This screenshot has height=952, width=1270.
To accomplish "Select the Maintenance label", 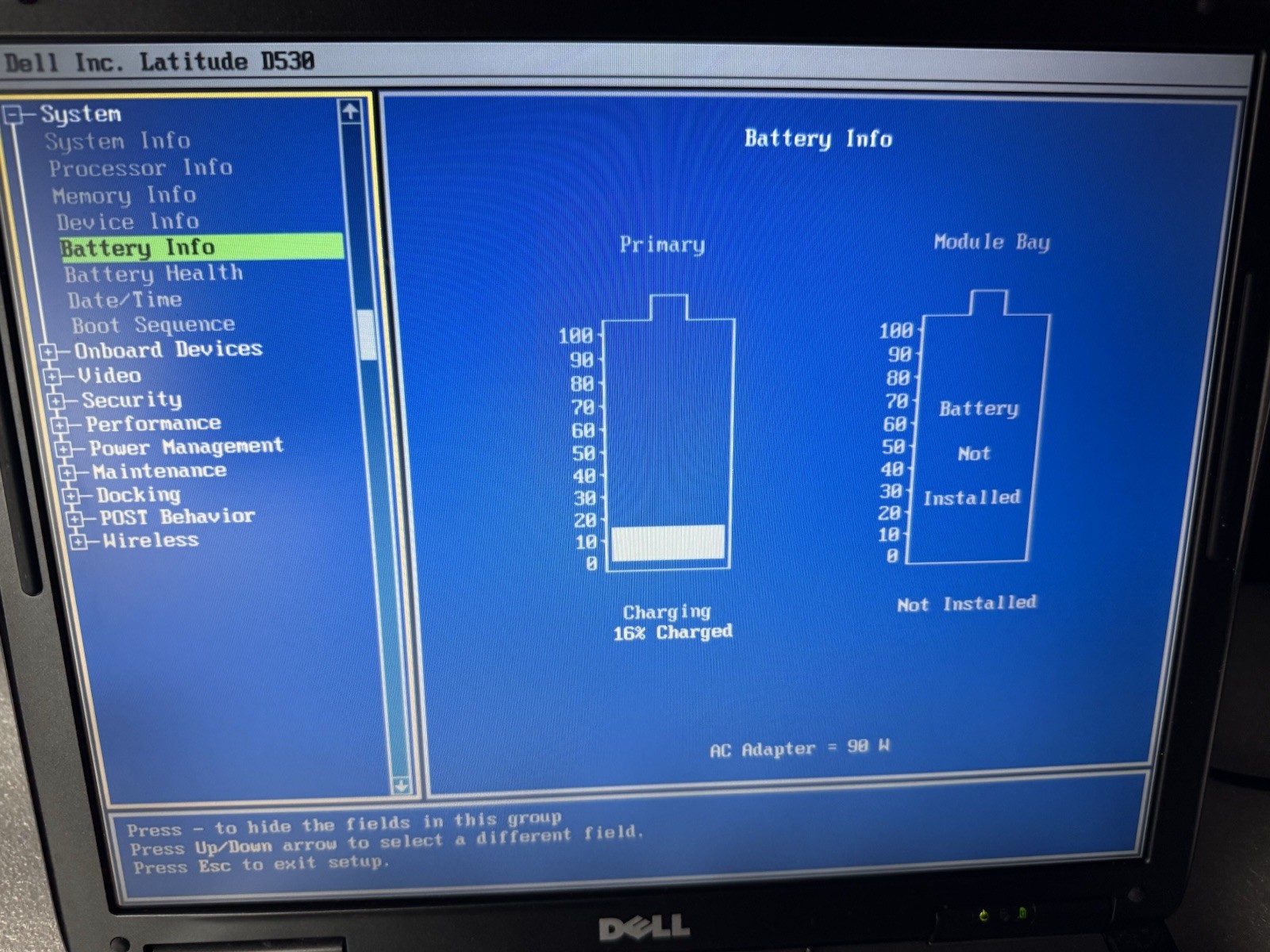I will 160,471.
